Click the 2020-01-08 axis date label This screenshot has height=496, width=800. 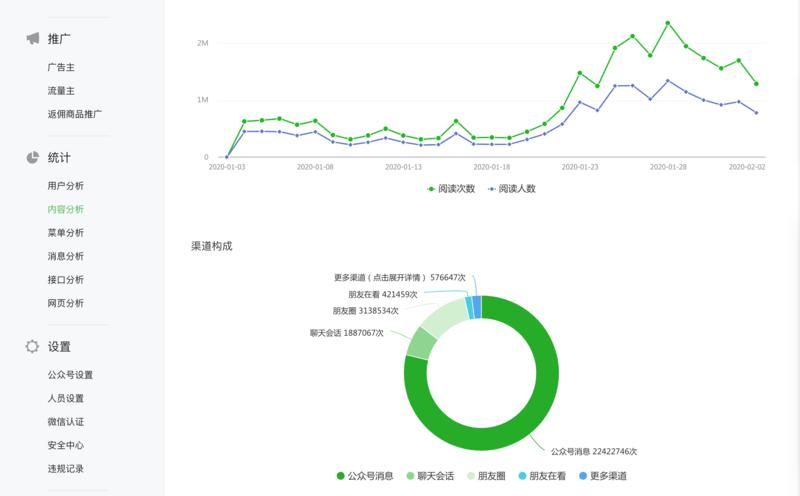point(315,167)
